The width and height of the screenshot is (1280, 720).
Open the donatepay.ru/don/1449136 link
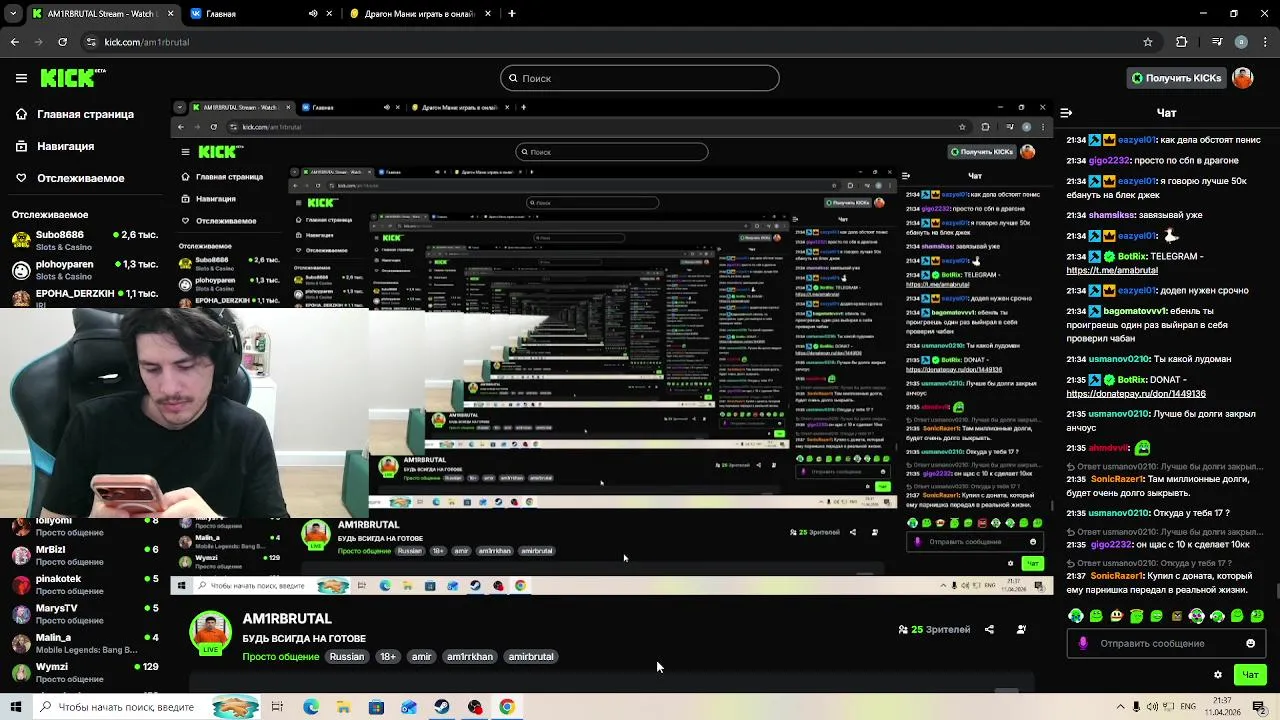(1136, 394)
